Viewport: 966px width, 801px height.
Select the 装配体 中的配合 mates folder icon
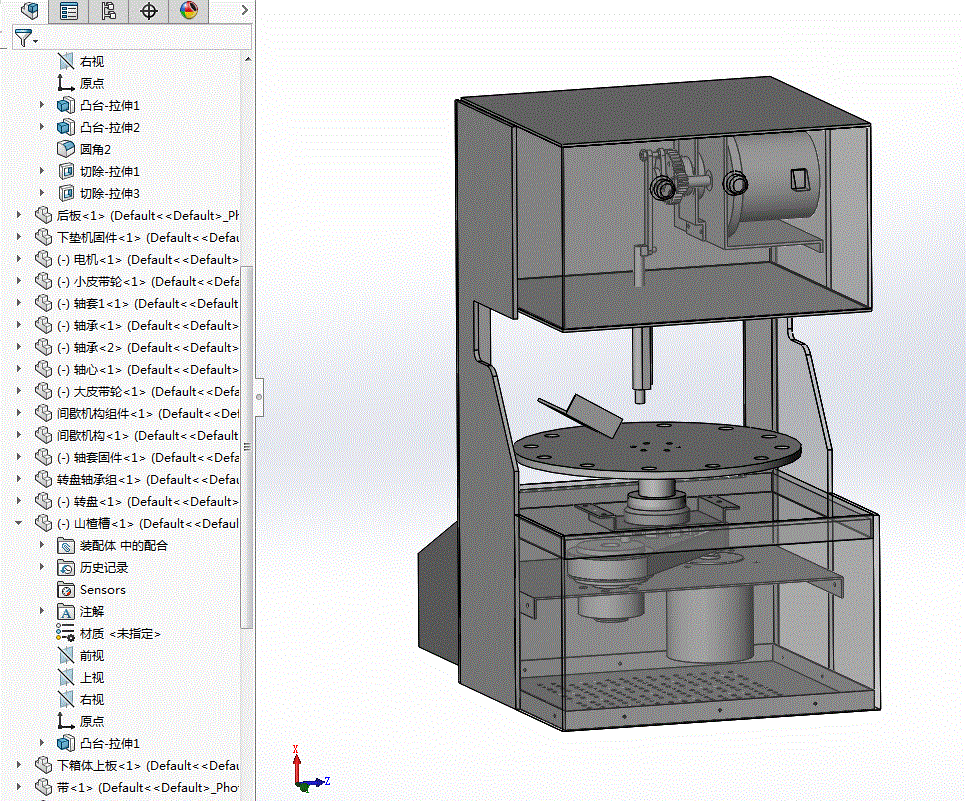pyautogui.click(x=66, y=545)
